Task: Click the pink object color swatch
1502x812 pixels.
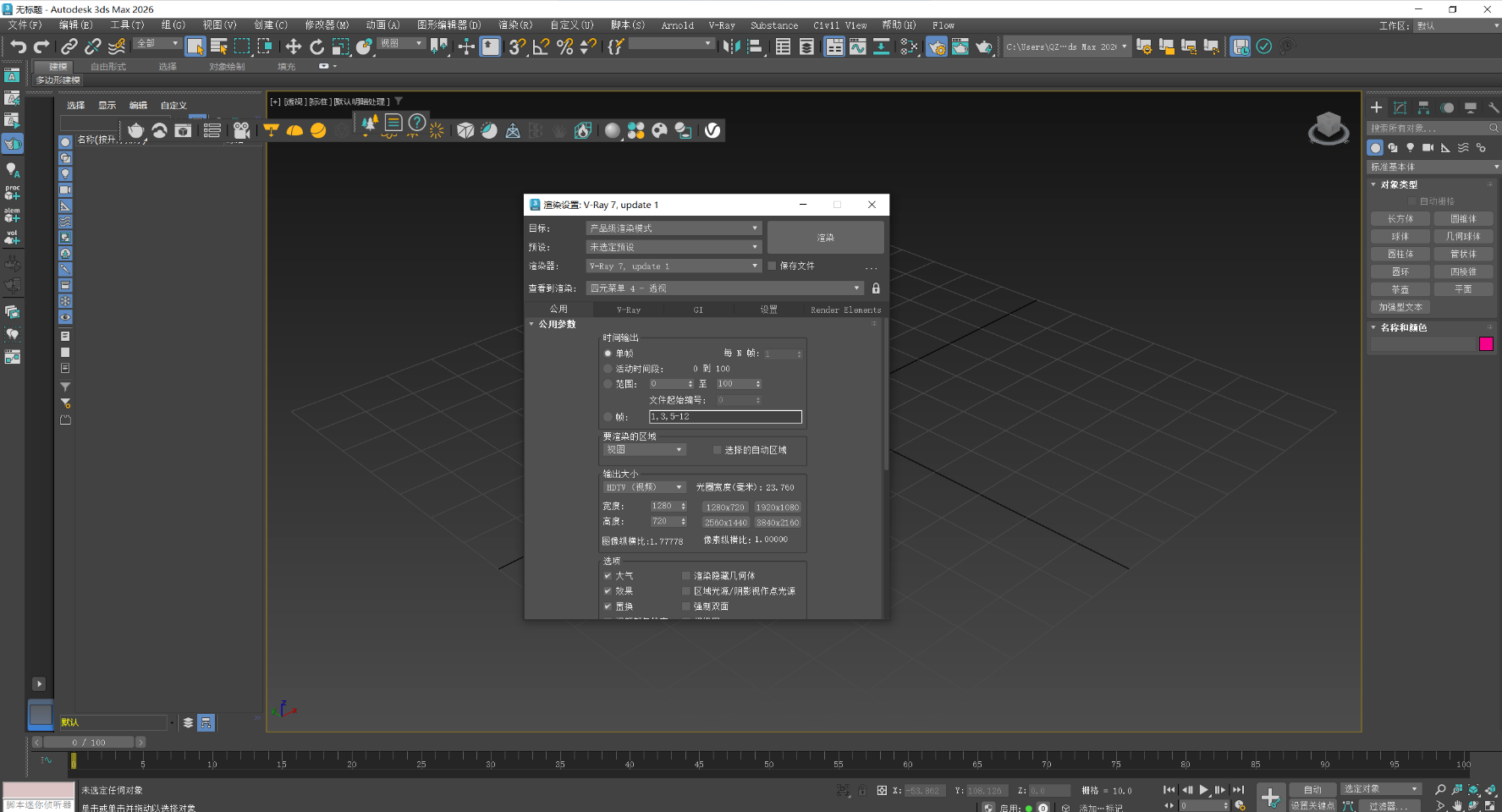Action: [1486, 343]
